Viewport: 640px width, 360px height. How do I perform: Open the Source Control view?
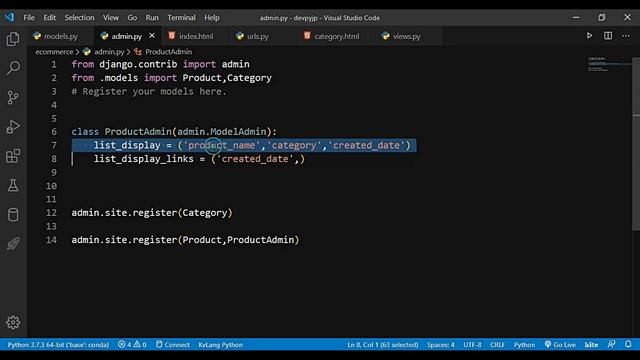pyautogui.click(x=13, y=97)
